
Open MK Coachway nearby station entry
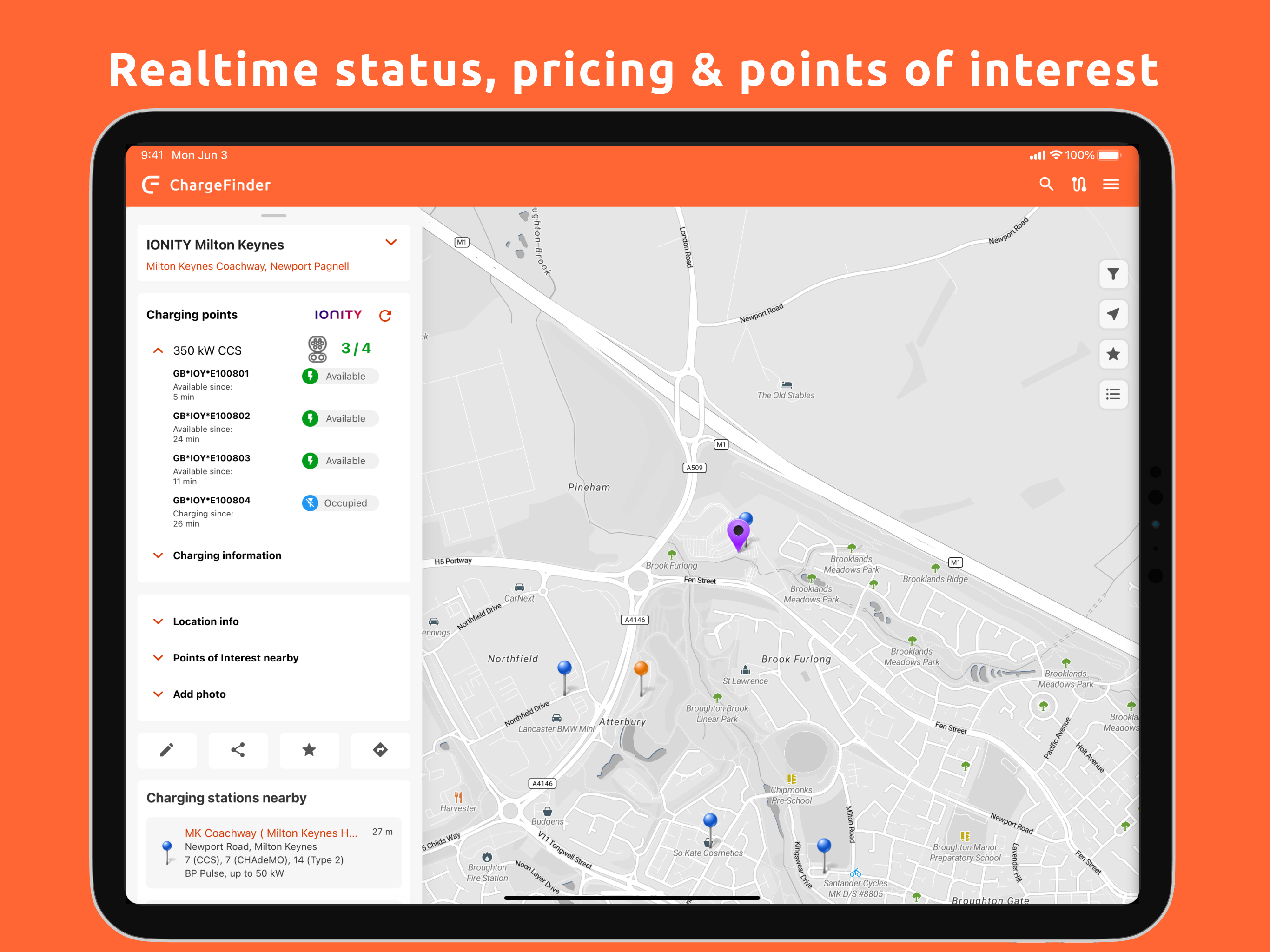tap(273, 853)
